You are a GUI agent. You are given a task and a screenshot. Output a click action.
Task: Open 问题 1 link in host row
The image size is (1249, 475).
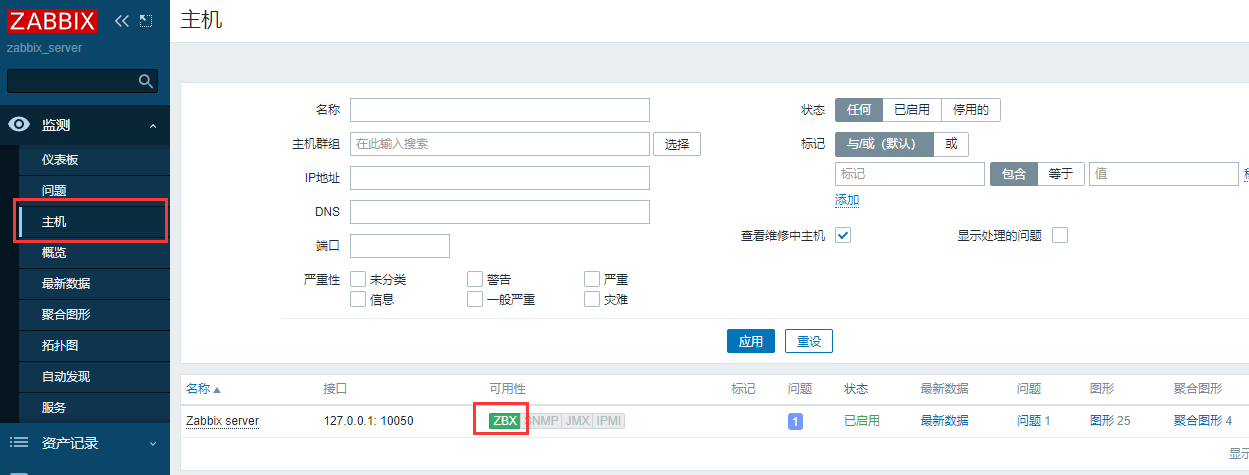point(1034,421)
